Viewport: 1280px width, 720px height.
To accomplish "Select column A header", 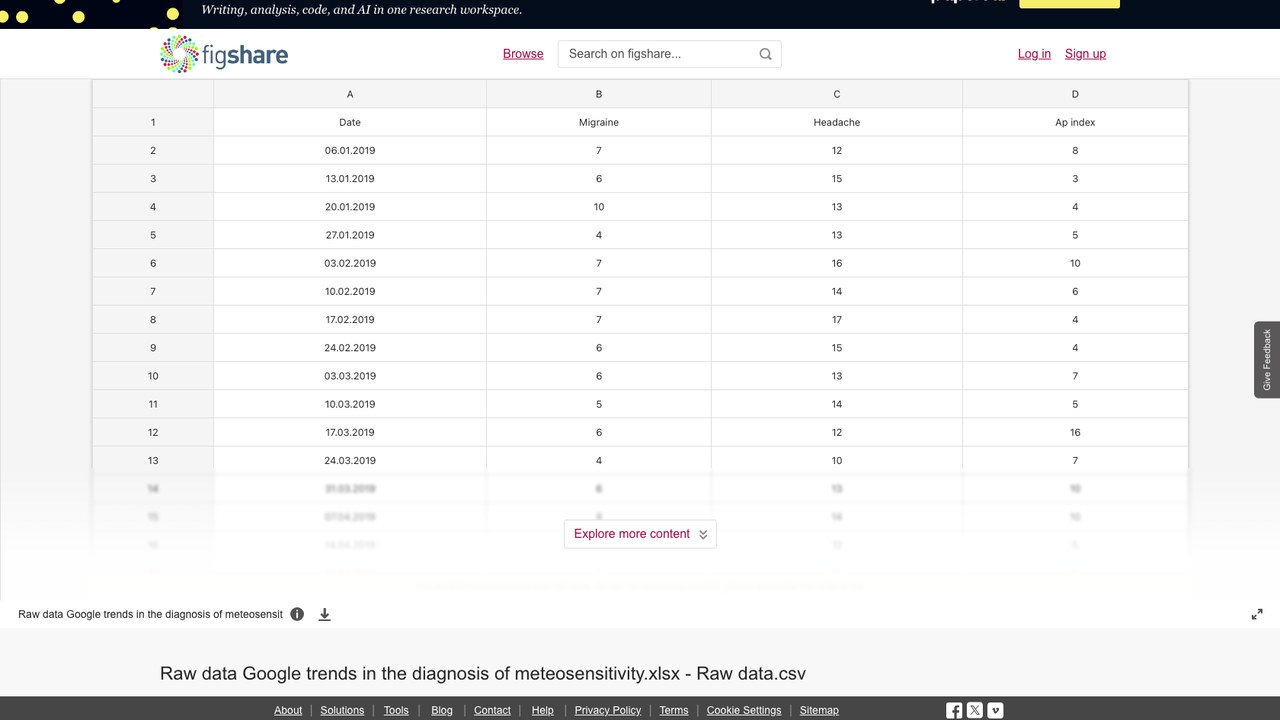I will coord(350,94).
